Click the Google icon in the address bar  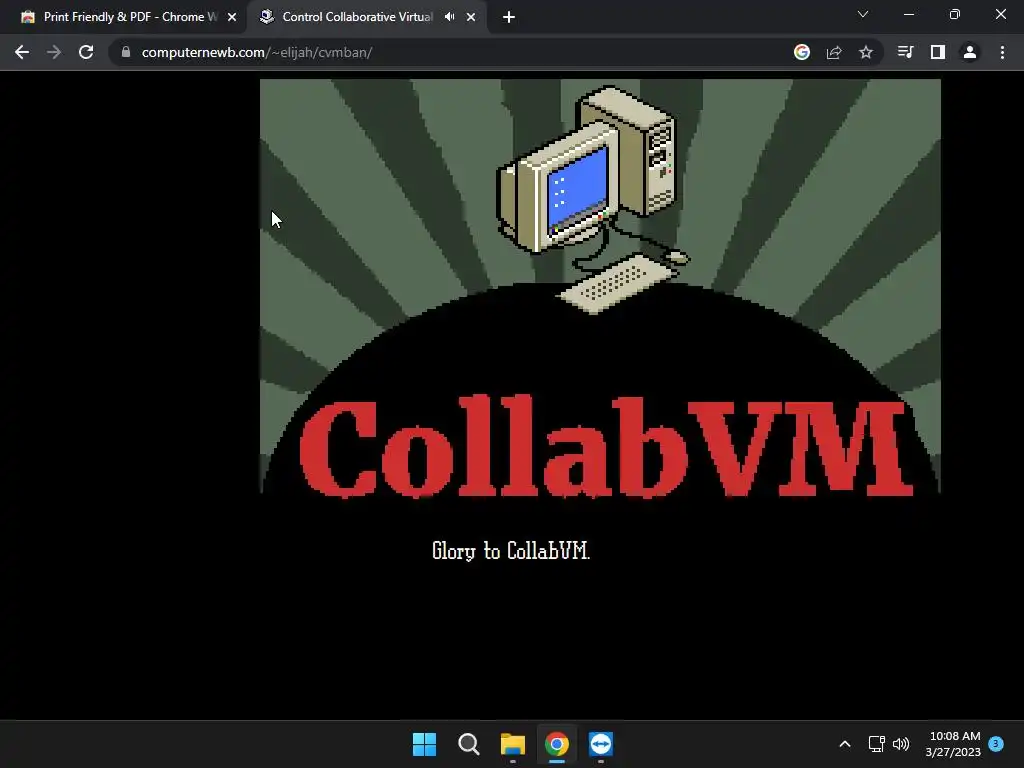tap(802, 52)
